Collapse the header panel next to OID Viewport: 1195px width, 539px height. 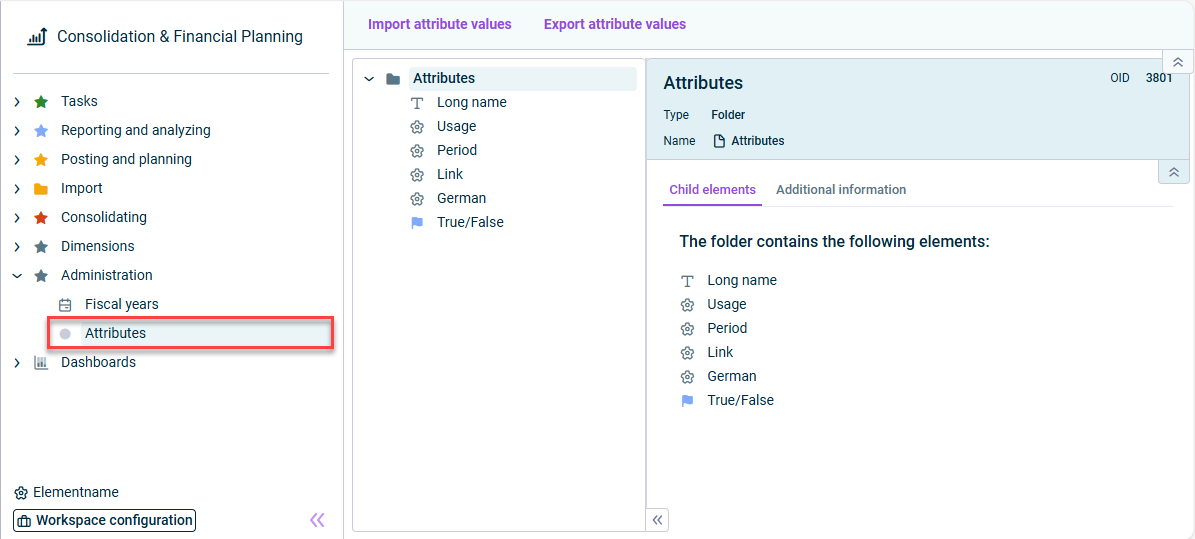[1177, 62]
